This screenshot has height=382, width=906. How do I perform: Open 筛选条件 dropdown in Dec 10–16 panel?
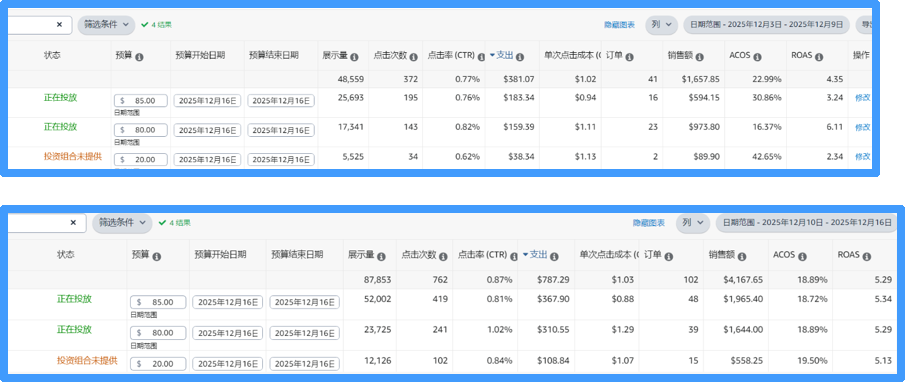(122, 223)
